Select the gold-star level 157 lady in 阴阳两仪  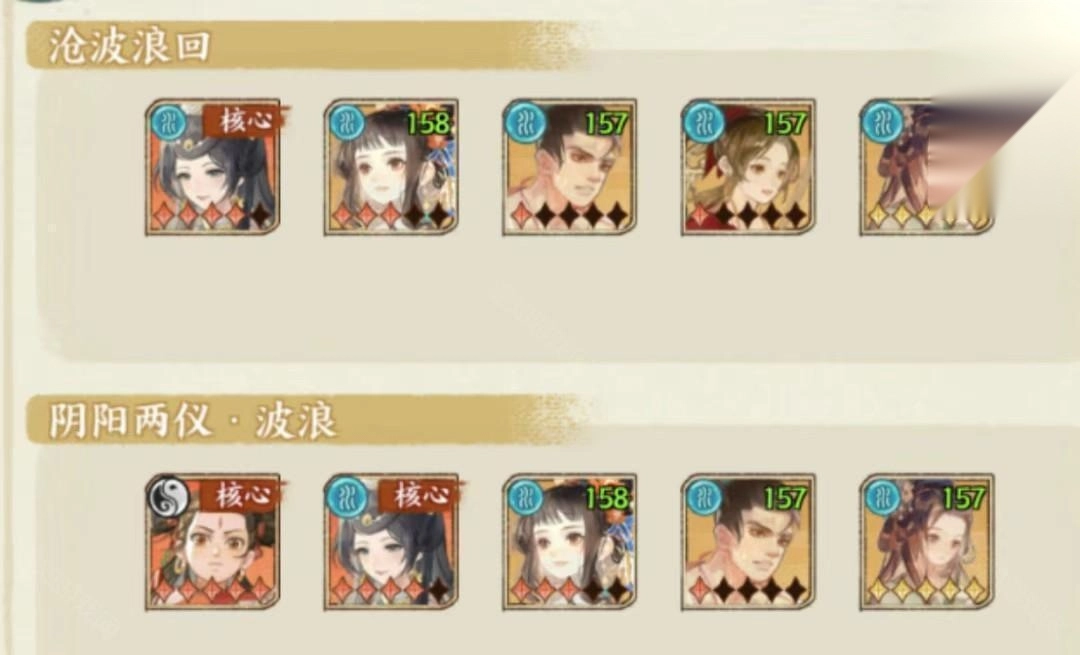[926, 542]
